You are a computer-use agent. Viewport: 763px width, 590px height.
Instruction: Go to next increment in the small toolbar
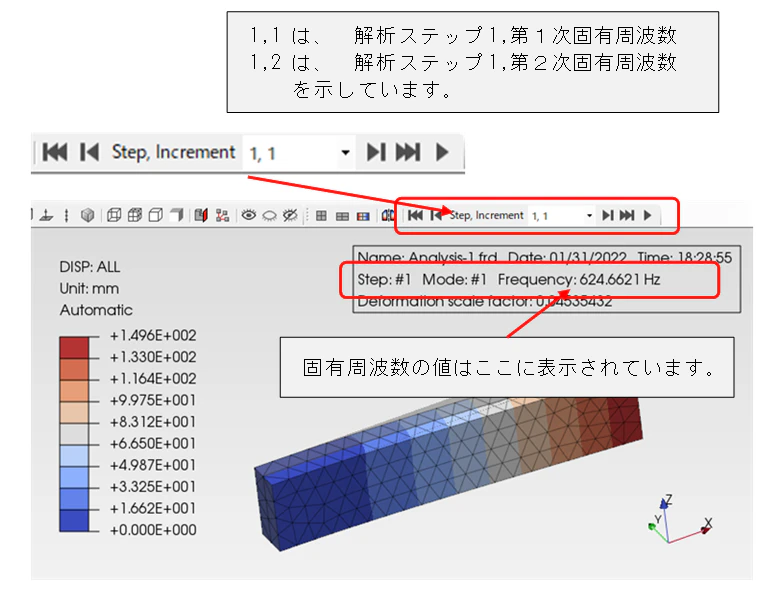click(607, 215)
